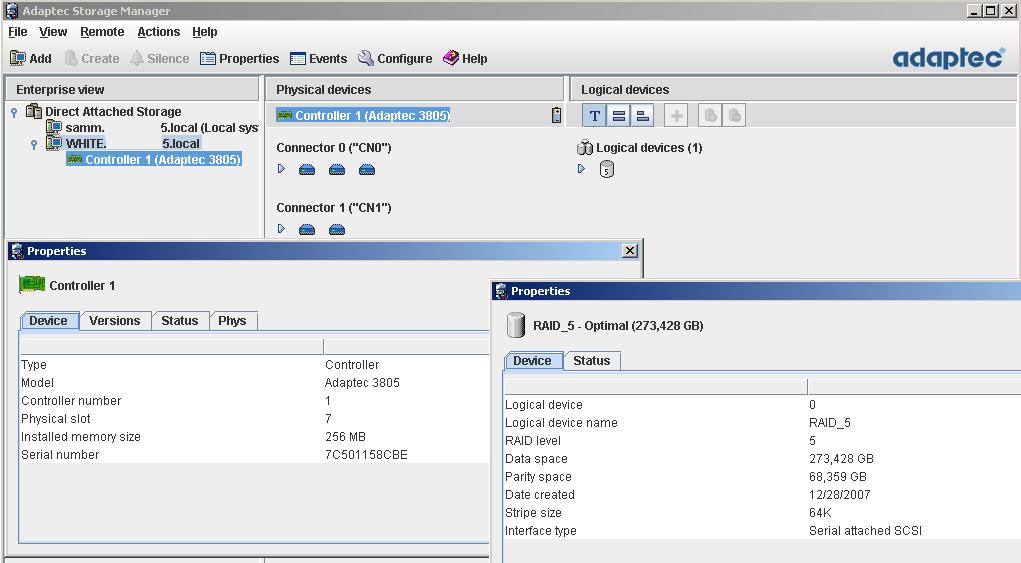Open Status tab in RAID_5 properties

(591, 361)
